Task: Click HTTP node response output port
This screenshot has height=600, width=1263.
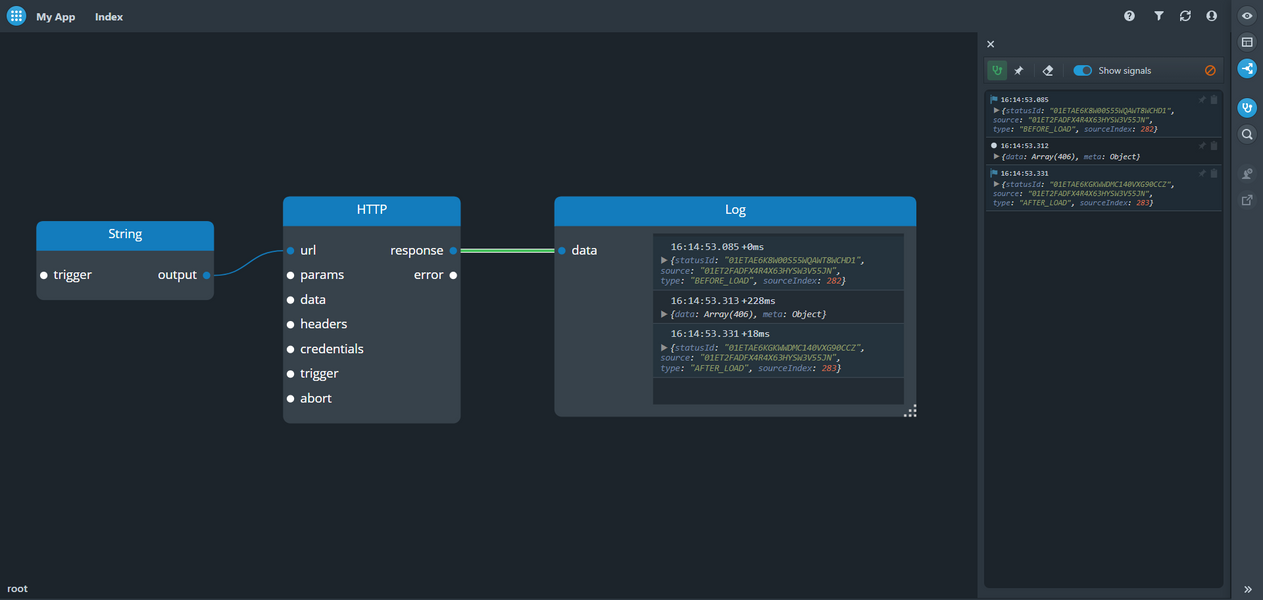Action: tap(453, 251)
